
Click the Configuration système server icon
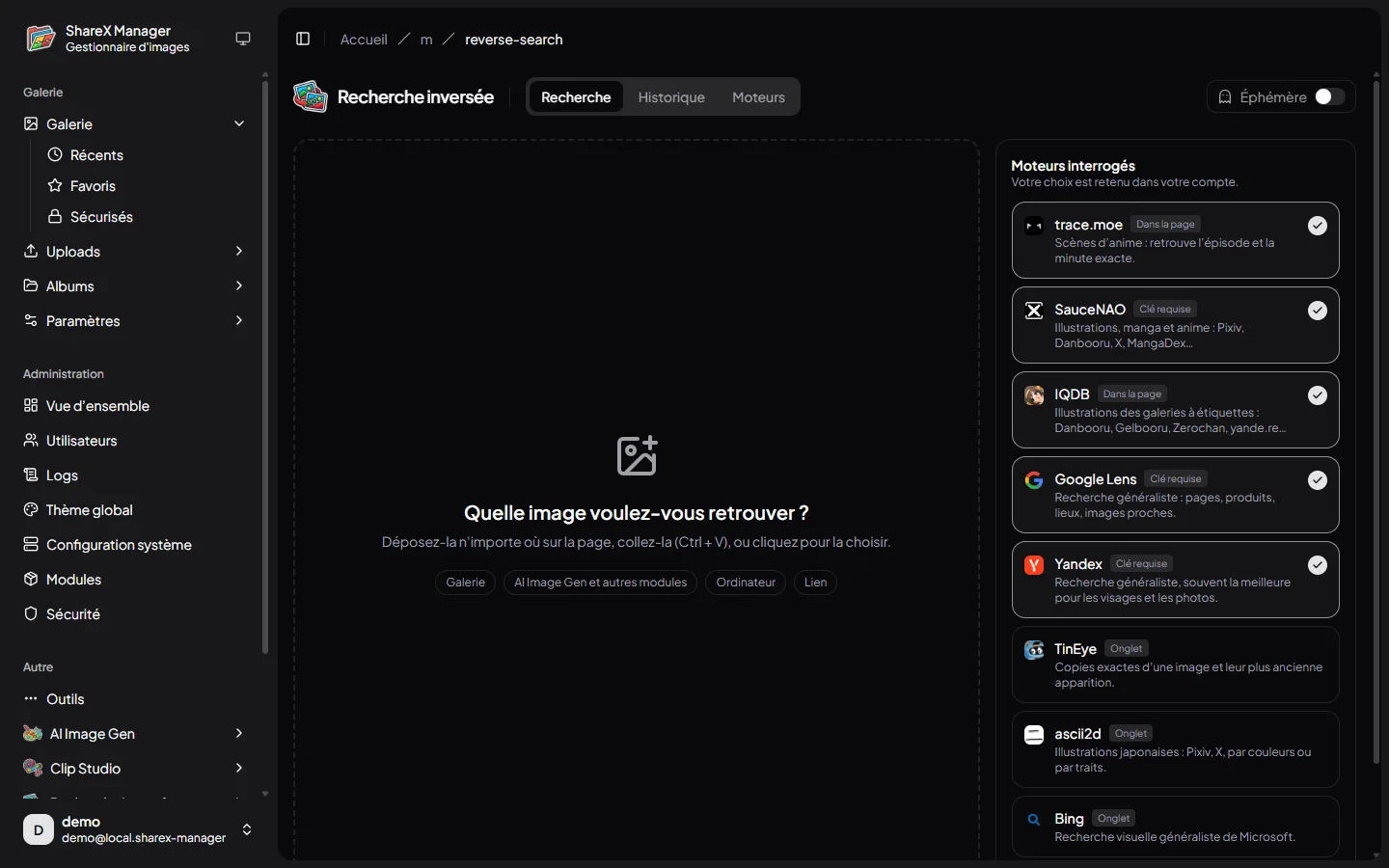click(x=31, y=544)
